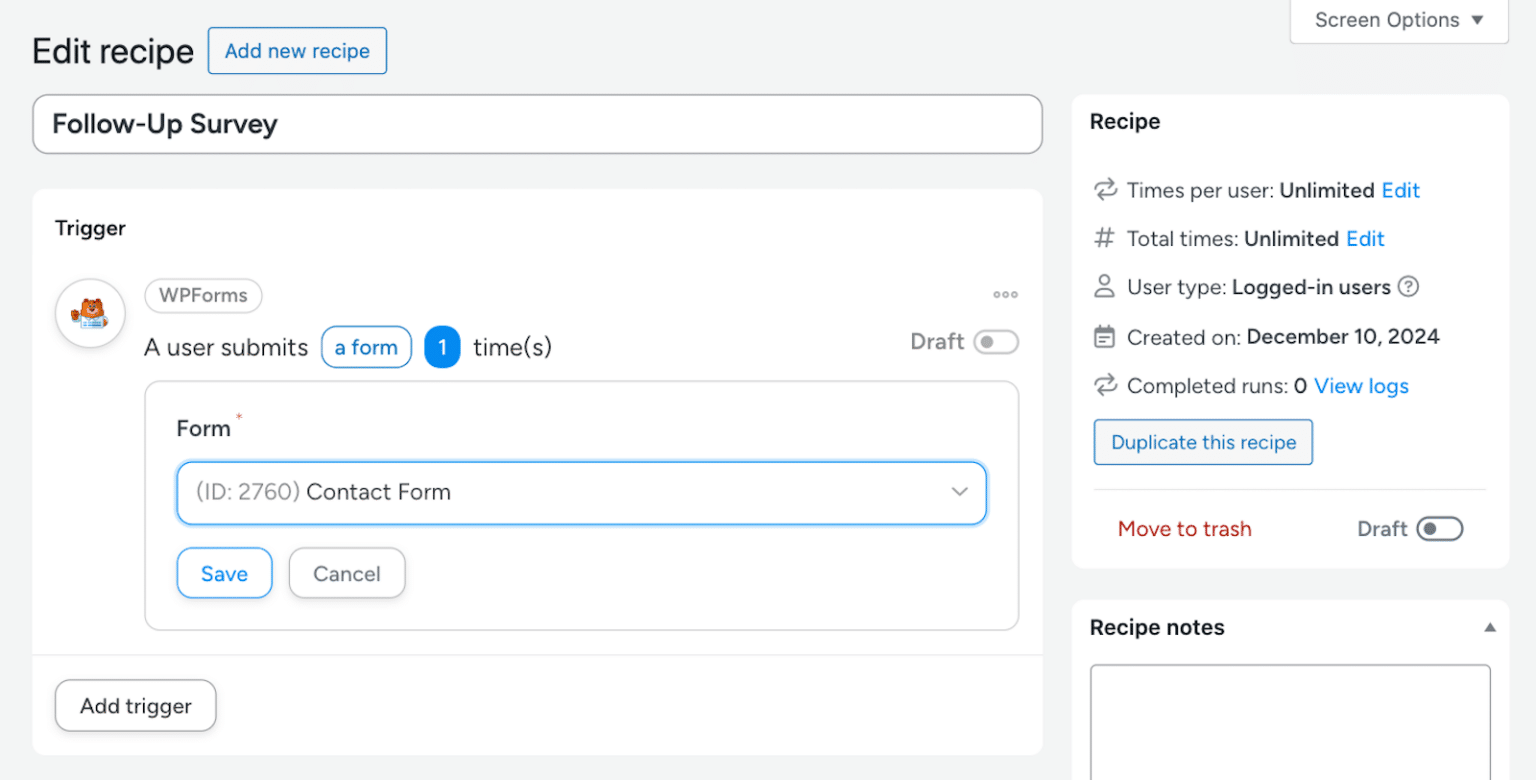Click the user icon next to User type
1536x780 pixels.
(x=1104, y=287)
